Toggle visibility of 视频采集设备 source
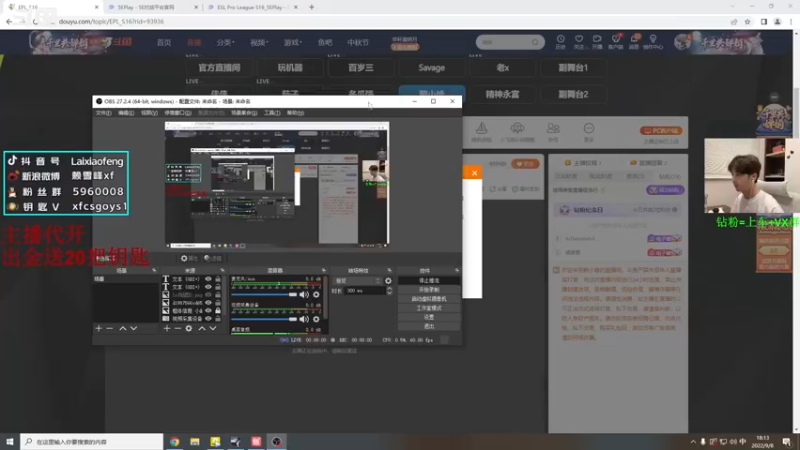 click(x=208, y=318)
